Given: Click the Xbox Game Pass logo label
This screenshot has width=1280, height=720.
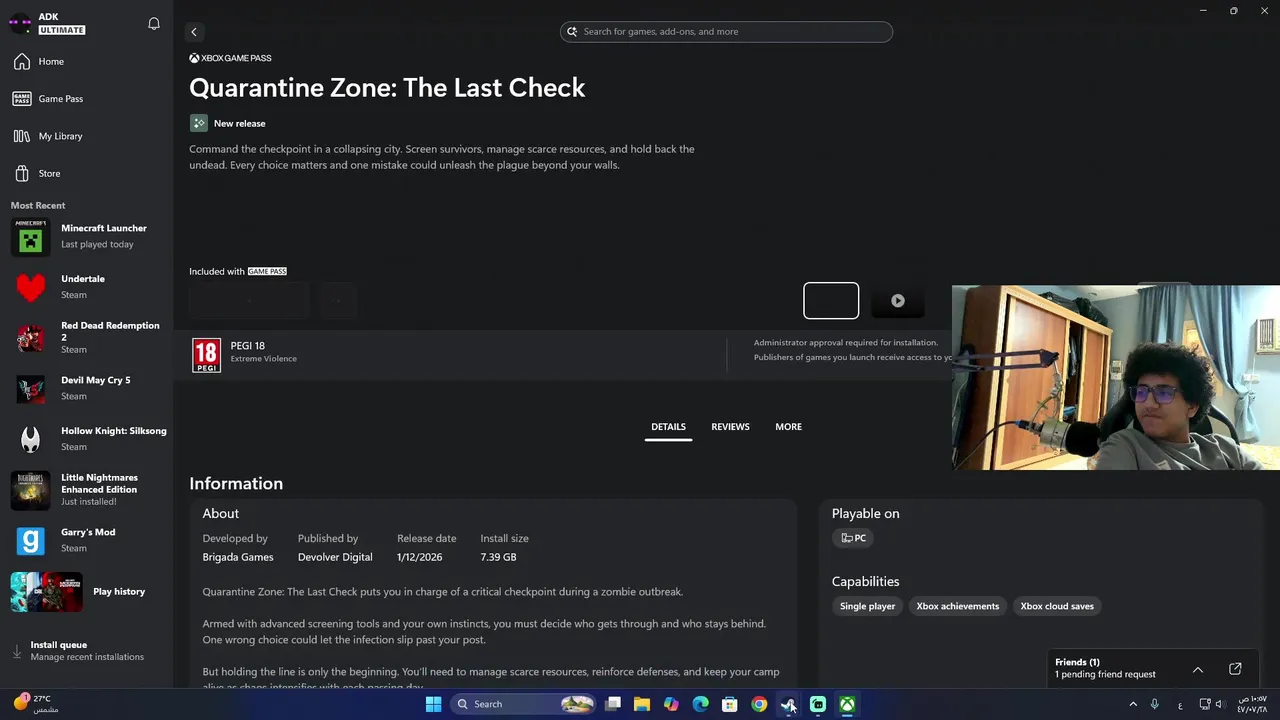Looking at the screenshot, I should (230, 58).
